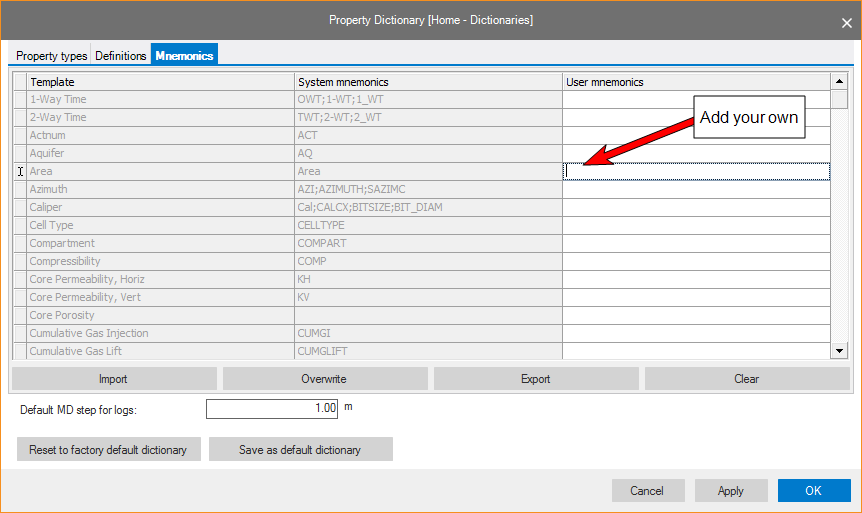Cancel the dialog changes
Screen dimensions: 862x513
click(x=647, y=491)
